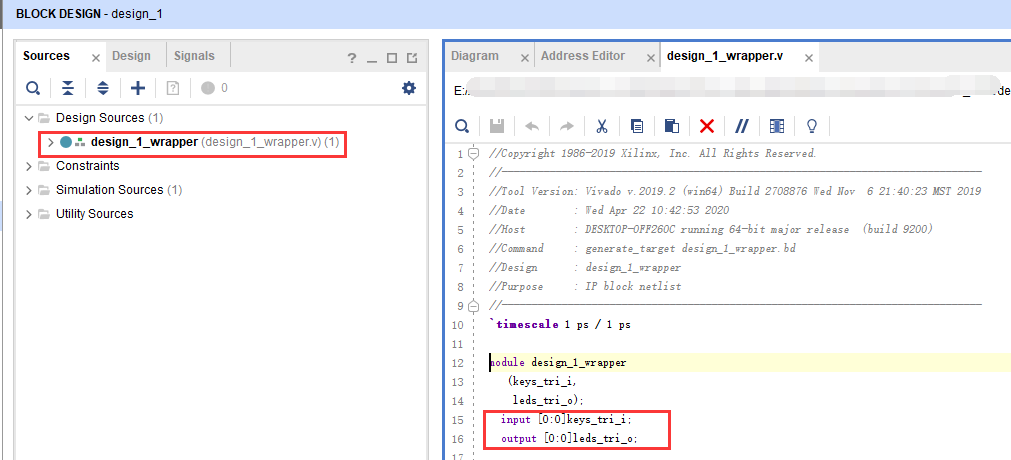Viewport: 1011px width, 460px height.
Task: Maximize the Sources panel
Action: 391,58
